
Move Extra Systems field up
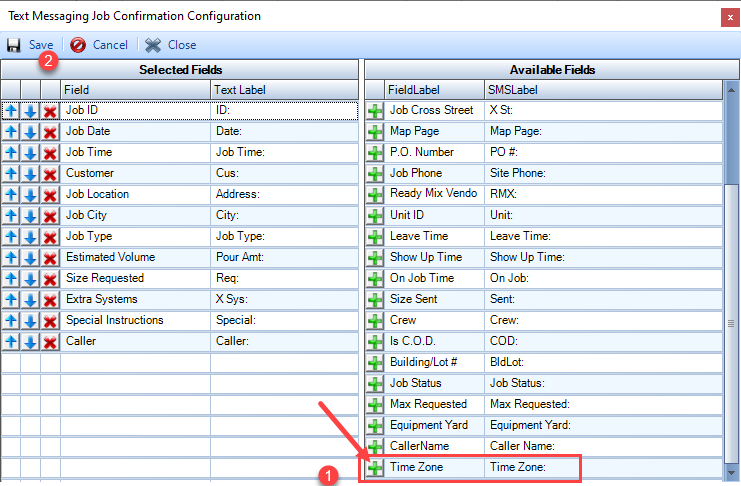pos(11,300)
